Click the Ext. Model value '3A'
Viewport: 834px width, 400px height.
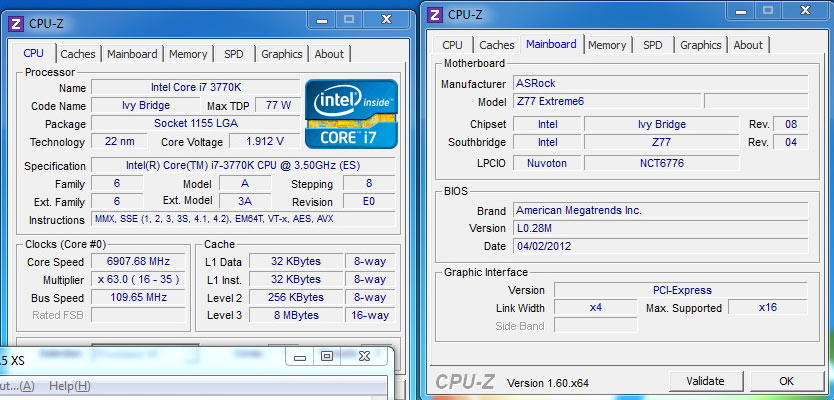click(245, 201)
